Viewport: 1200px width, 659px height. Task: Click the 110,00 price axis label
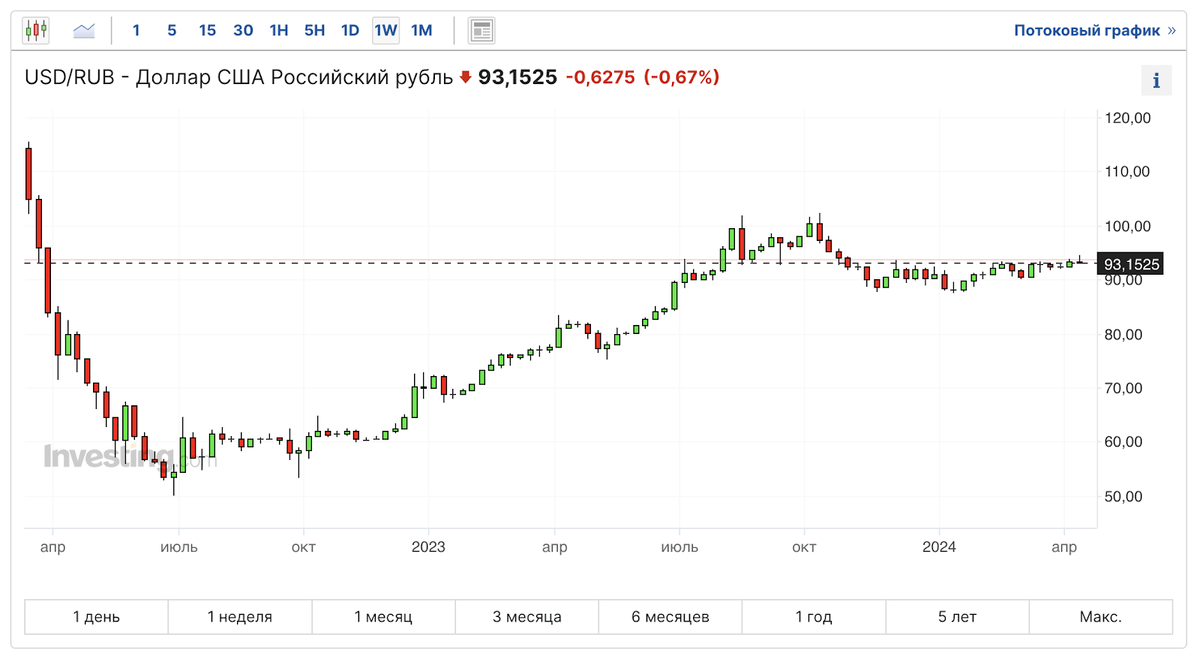1128,172
